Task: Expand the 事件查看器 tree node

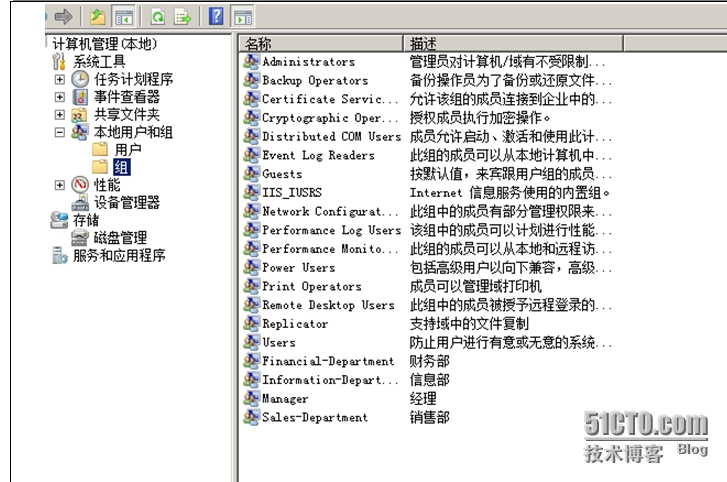Action: [x=59, y=97]
